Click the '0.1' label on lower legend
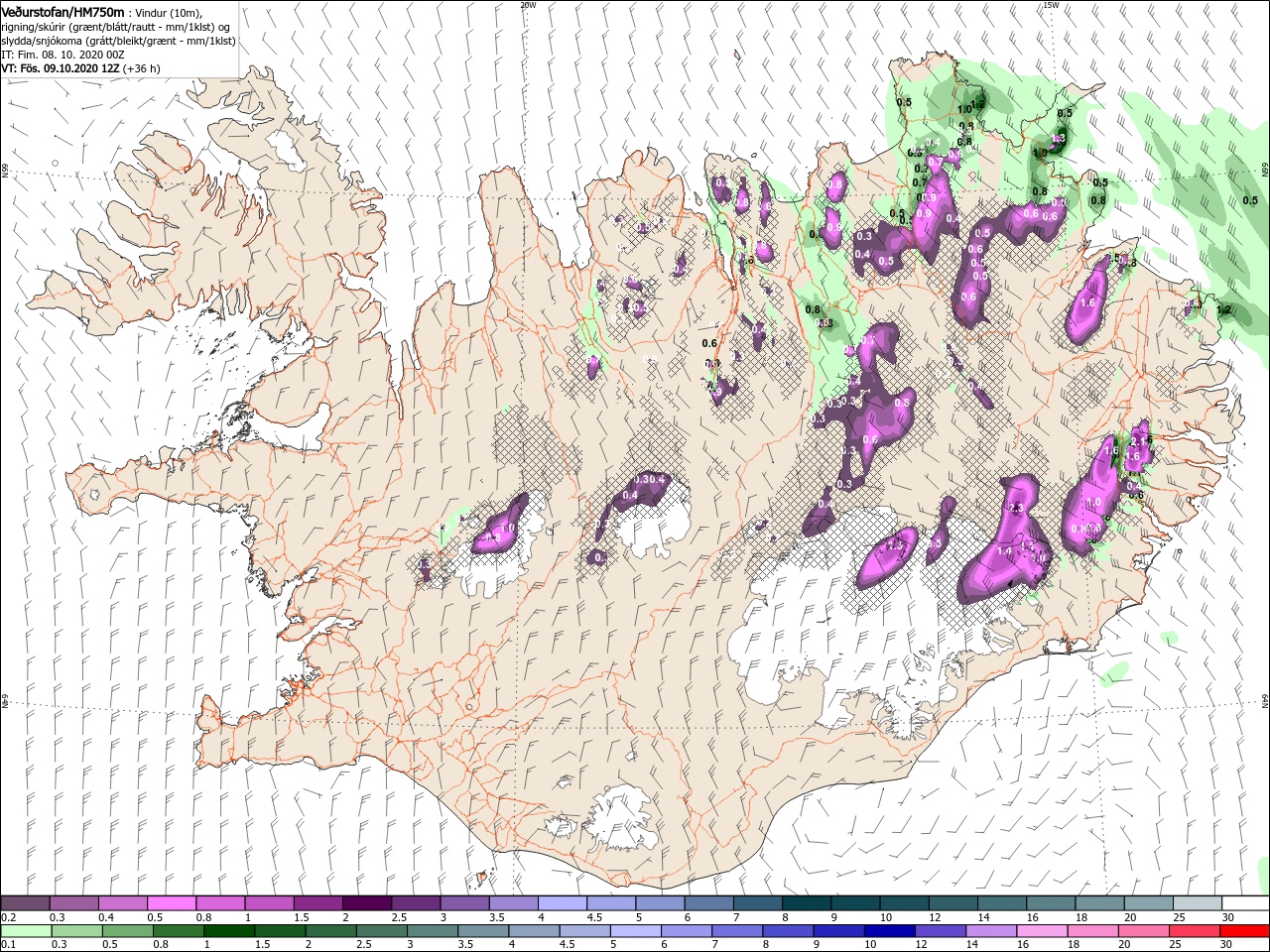 coord(7,945)
